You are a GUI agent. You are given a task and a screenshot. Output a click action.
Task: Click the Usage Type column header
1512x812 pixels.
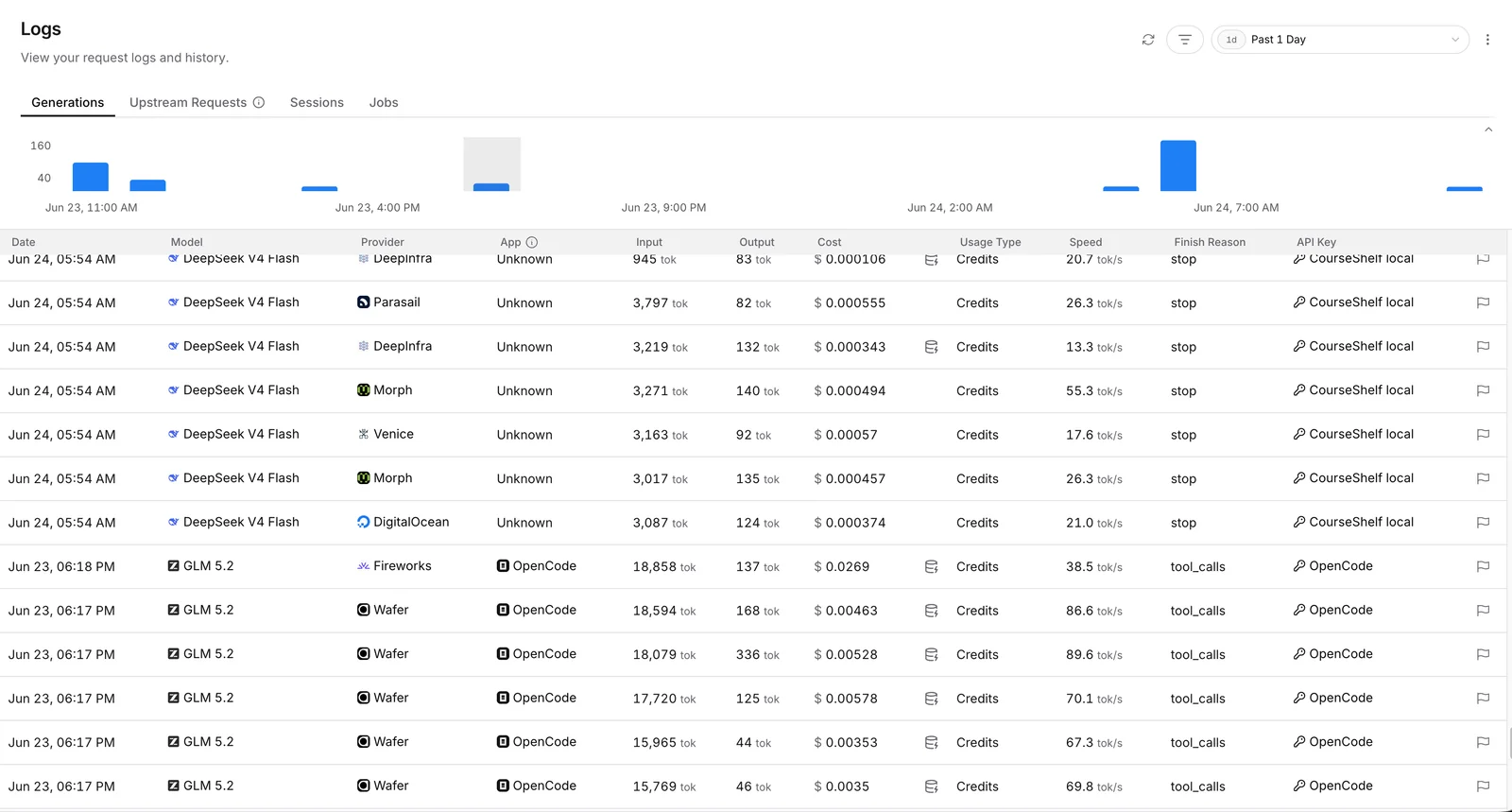click(x=990, y=242)
